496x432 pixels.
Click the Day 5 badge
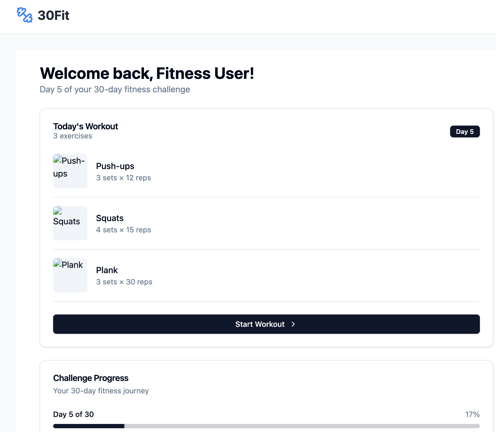pyautogui.click(x=465, y=132)
